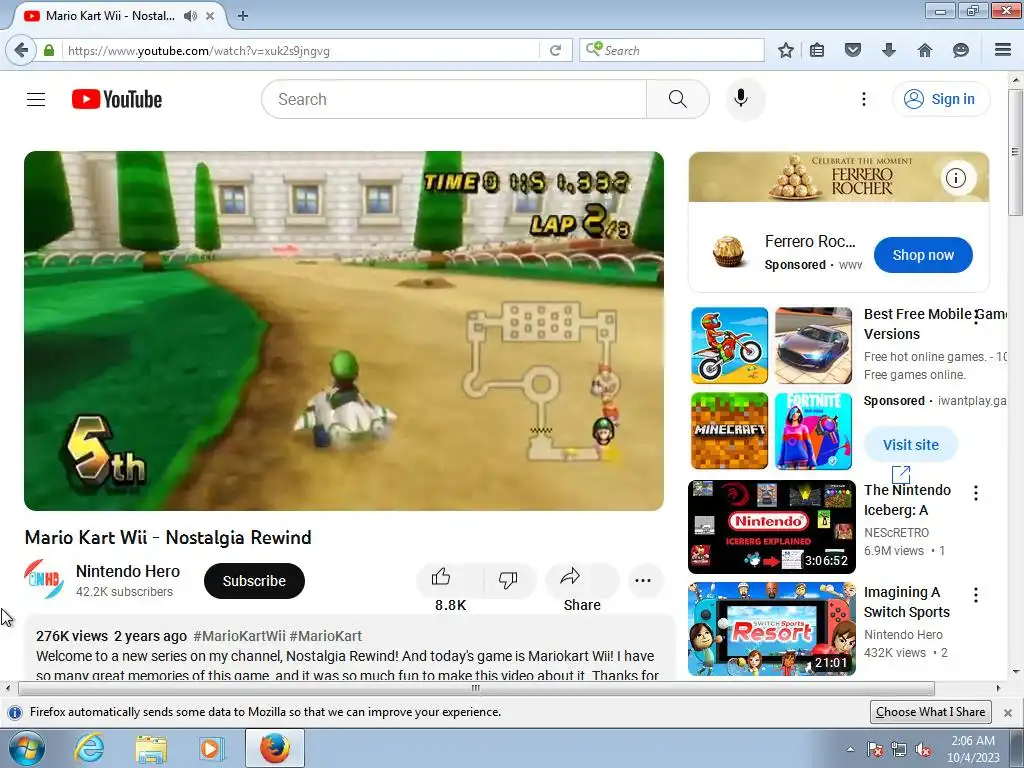This screenshot has width=1024, height=768.
Task: Open the YouTube guide hamburger menu
Action: click(x=36, y=99)
